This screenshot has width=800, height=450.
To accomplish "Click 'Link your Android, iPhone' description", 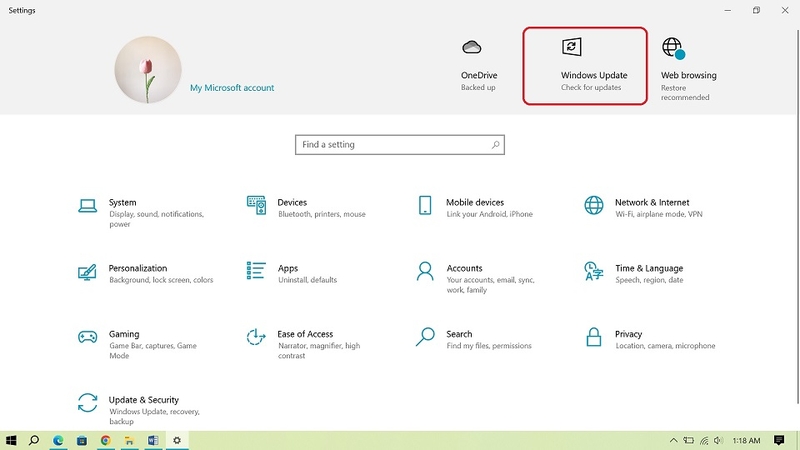I will click(x=490, y=214).
